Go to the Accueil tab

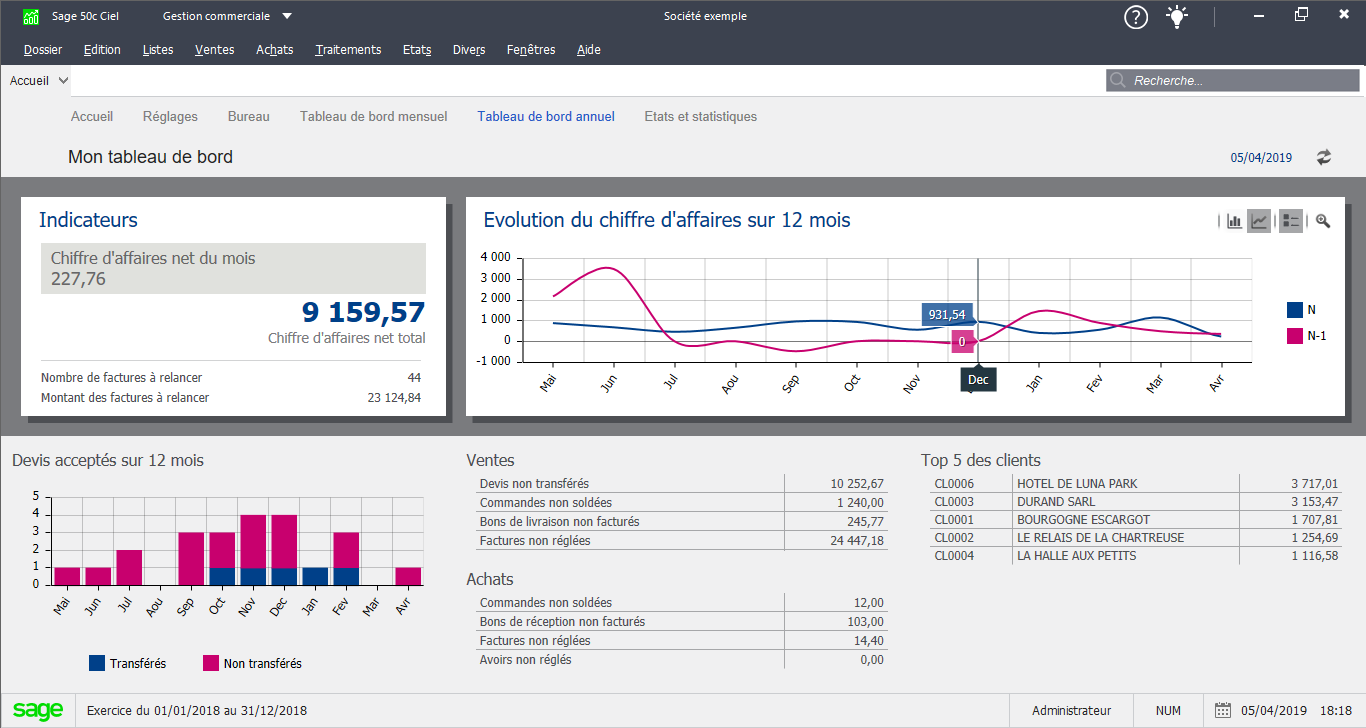tap(92, 117)
